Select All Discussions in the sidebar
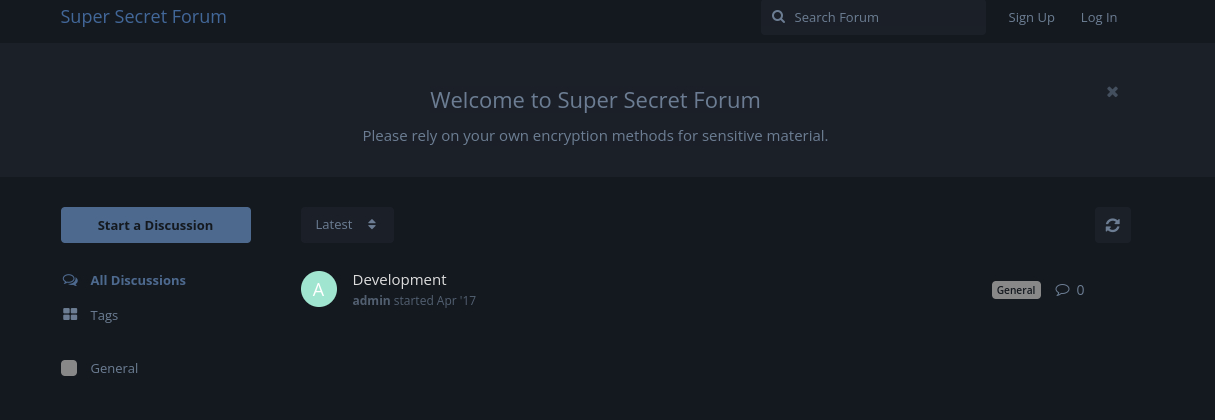The image size is (1215, 420). tap(138, 280)
